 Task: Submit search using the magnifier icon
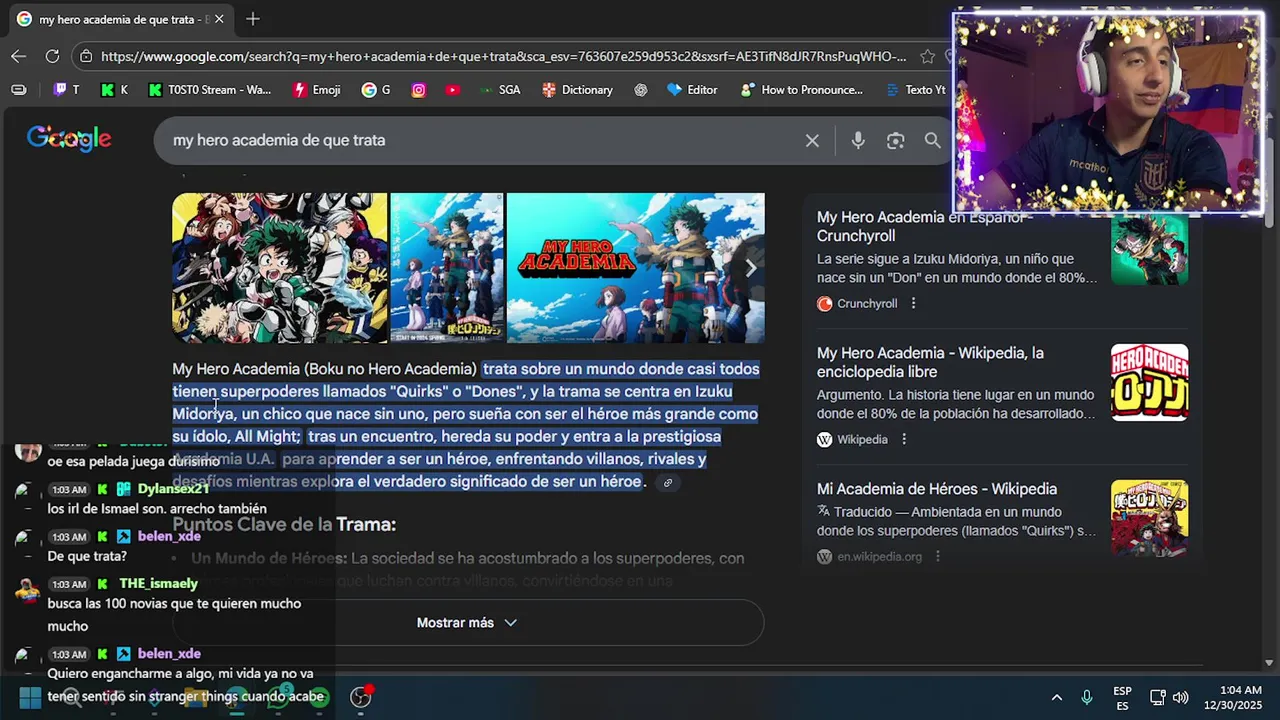point(932,141)
